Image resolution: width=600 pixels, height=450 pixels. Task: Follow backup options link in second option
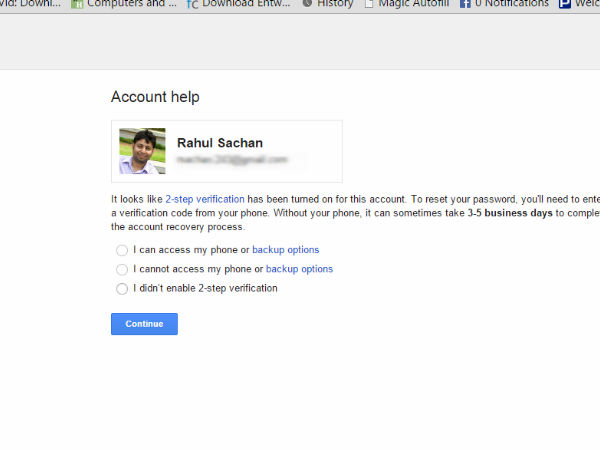pos(299,269)
